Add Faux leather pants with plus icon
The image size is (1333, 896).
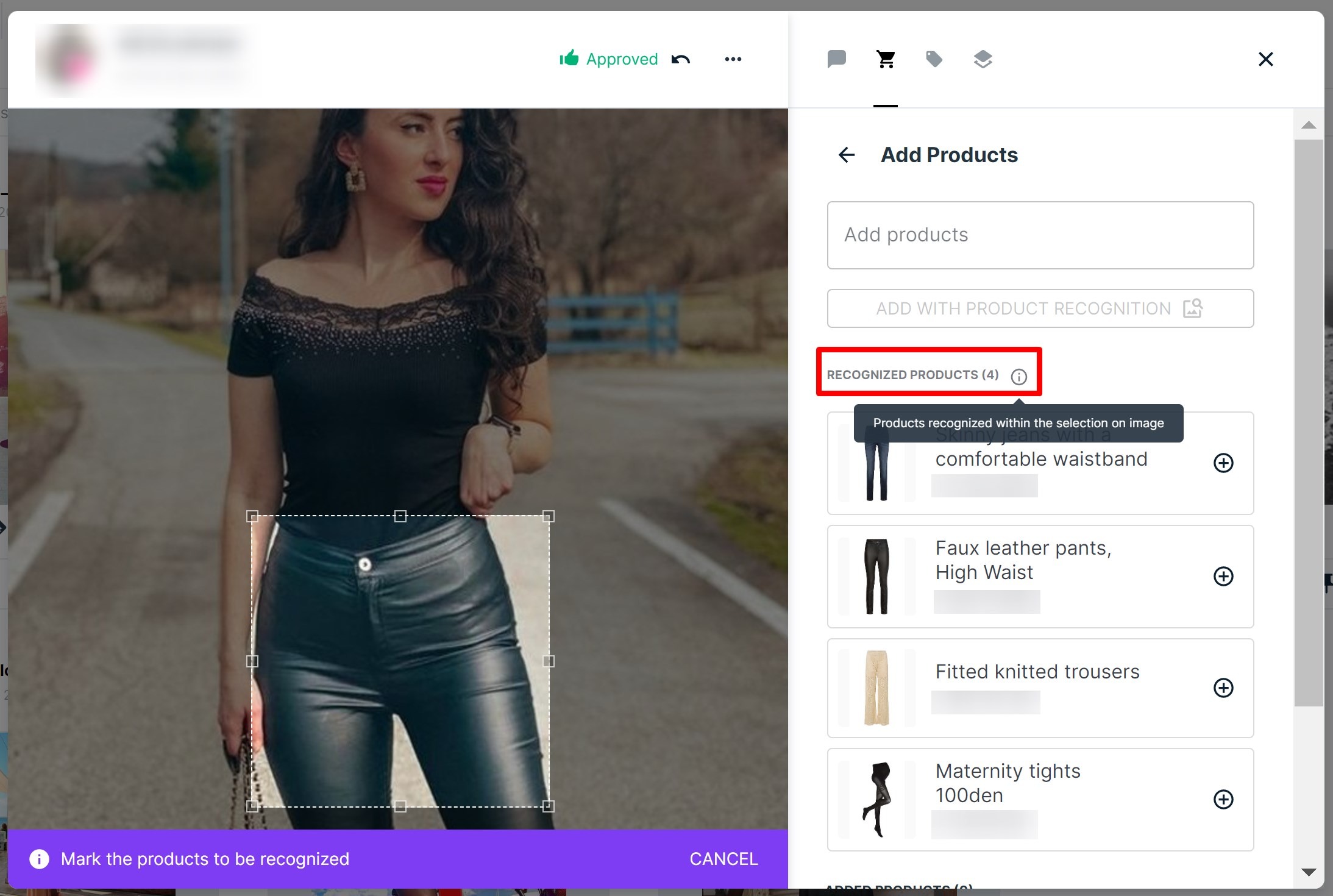[1223, 576]
